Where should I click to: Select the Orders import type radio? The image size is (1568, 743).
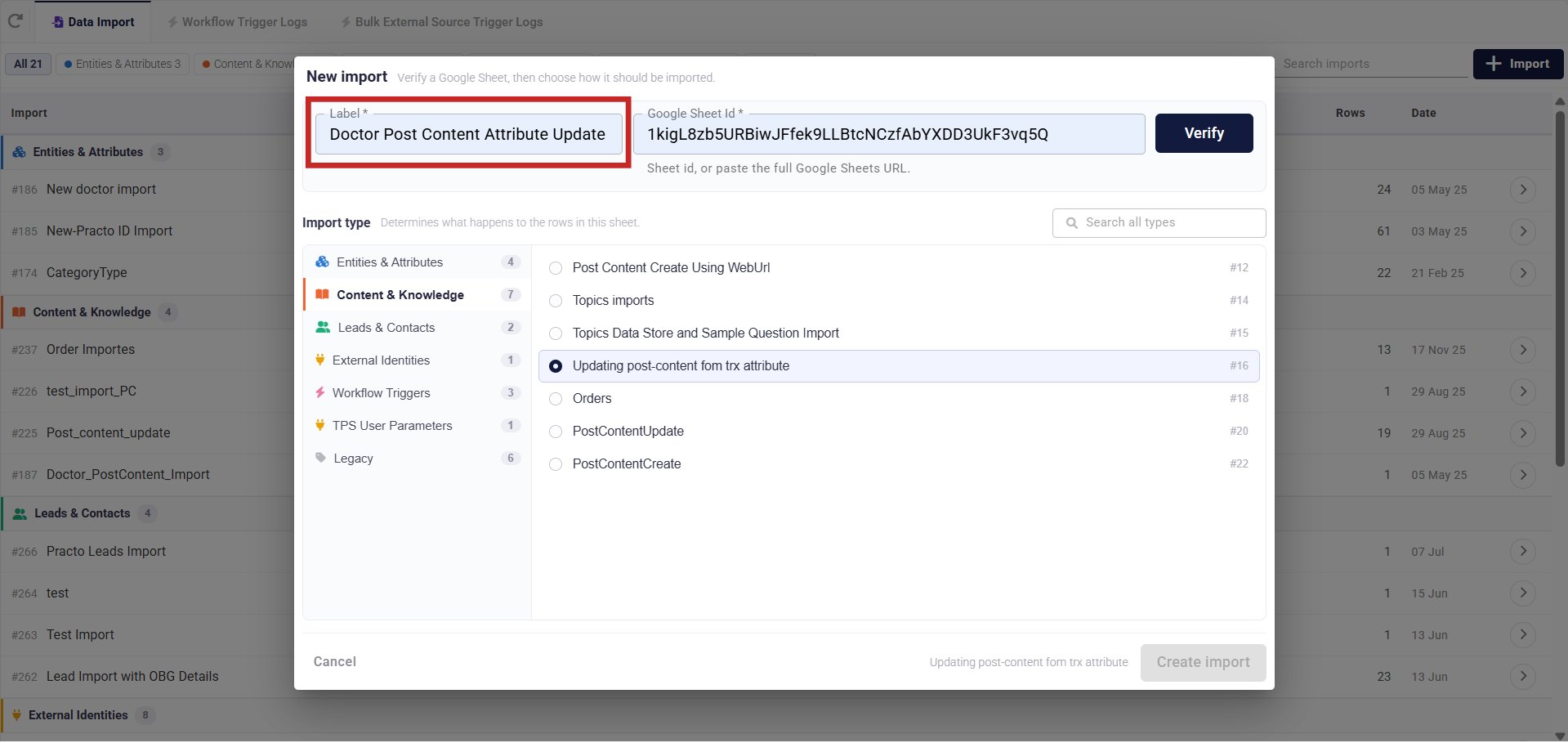coord(556,399)
